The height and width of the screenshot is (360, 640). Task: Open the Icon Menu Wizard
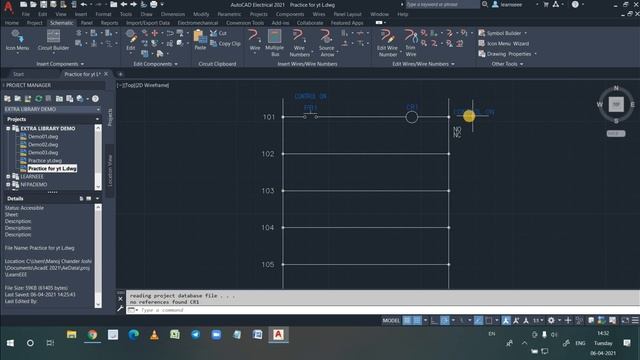click(504, 44)
